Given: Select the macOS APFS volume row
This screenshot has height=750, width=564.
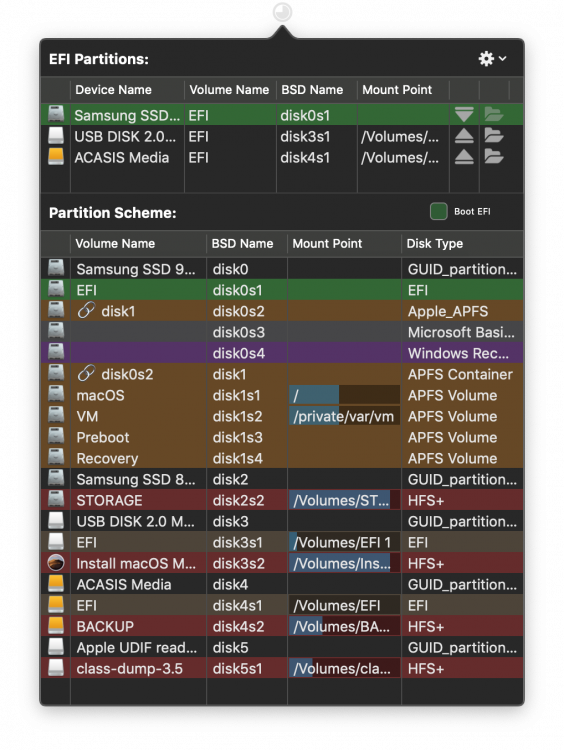Looking at the screenshot, I should pos(282,395).
